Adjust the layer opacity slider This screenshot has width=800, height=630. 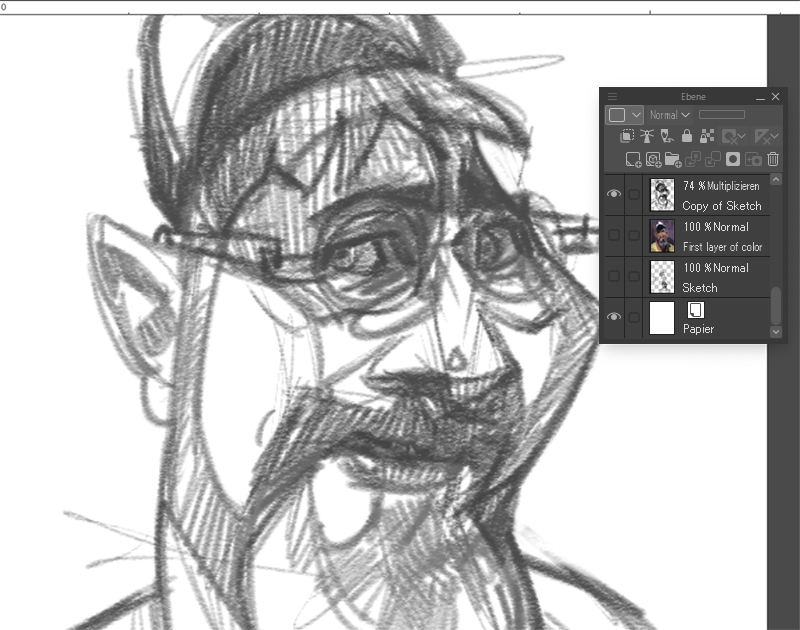(721, 115)
